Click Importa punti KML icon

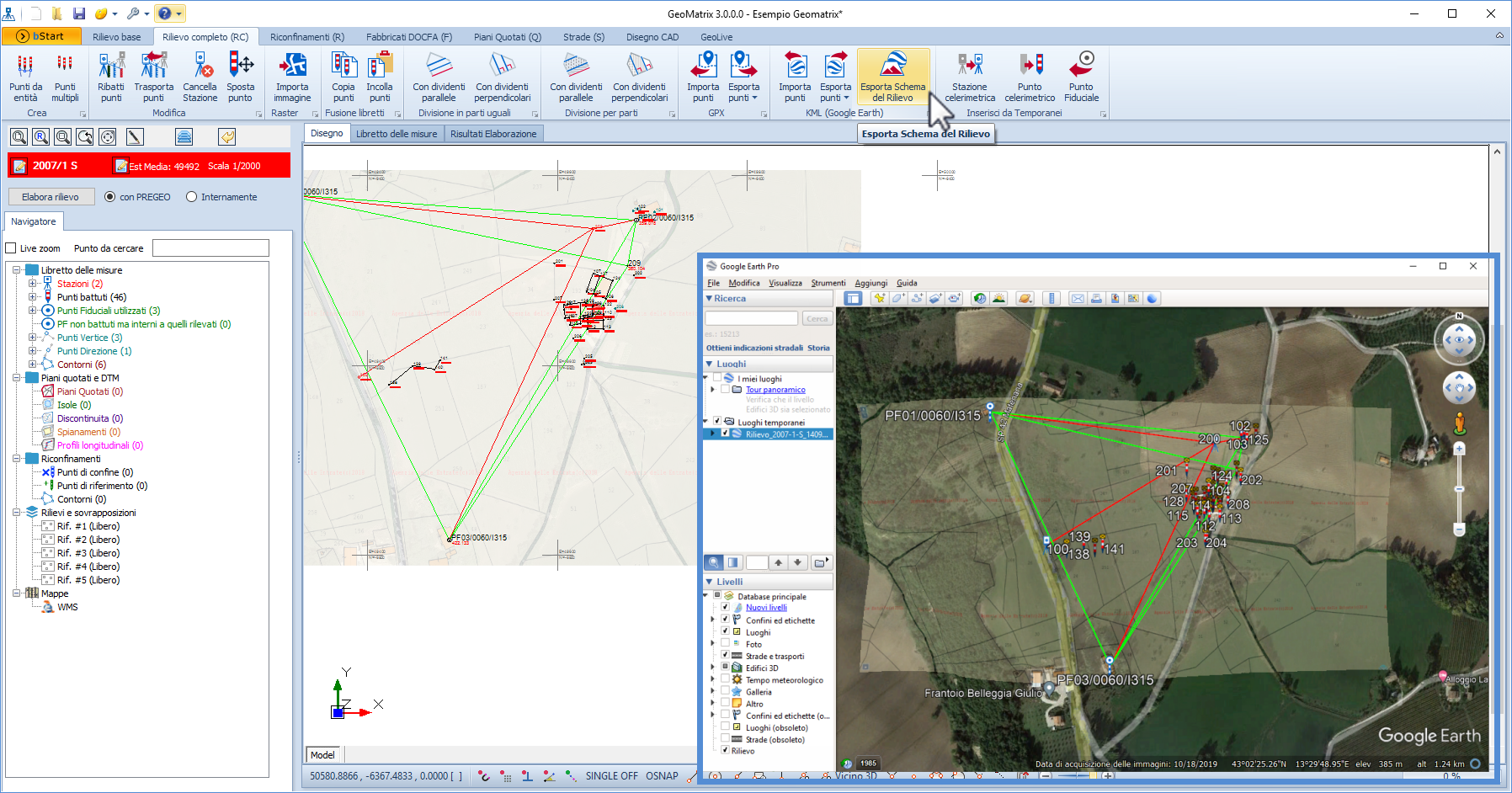point(795,77)
